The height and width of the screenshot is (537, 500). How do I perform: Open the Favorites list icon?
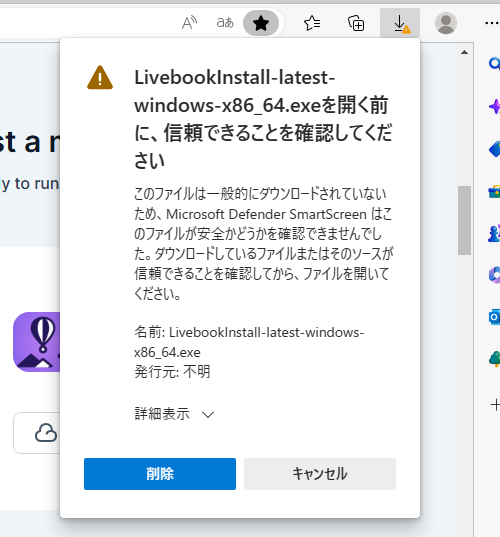coord(312,23)
